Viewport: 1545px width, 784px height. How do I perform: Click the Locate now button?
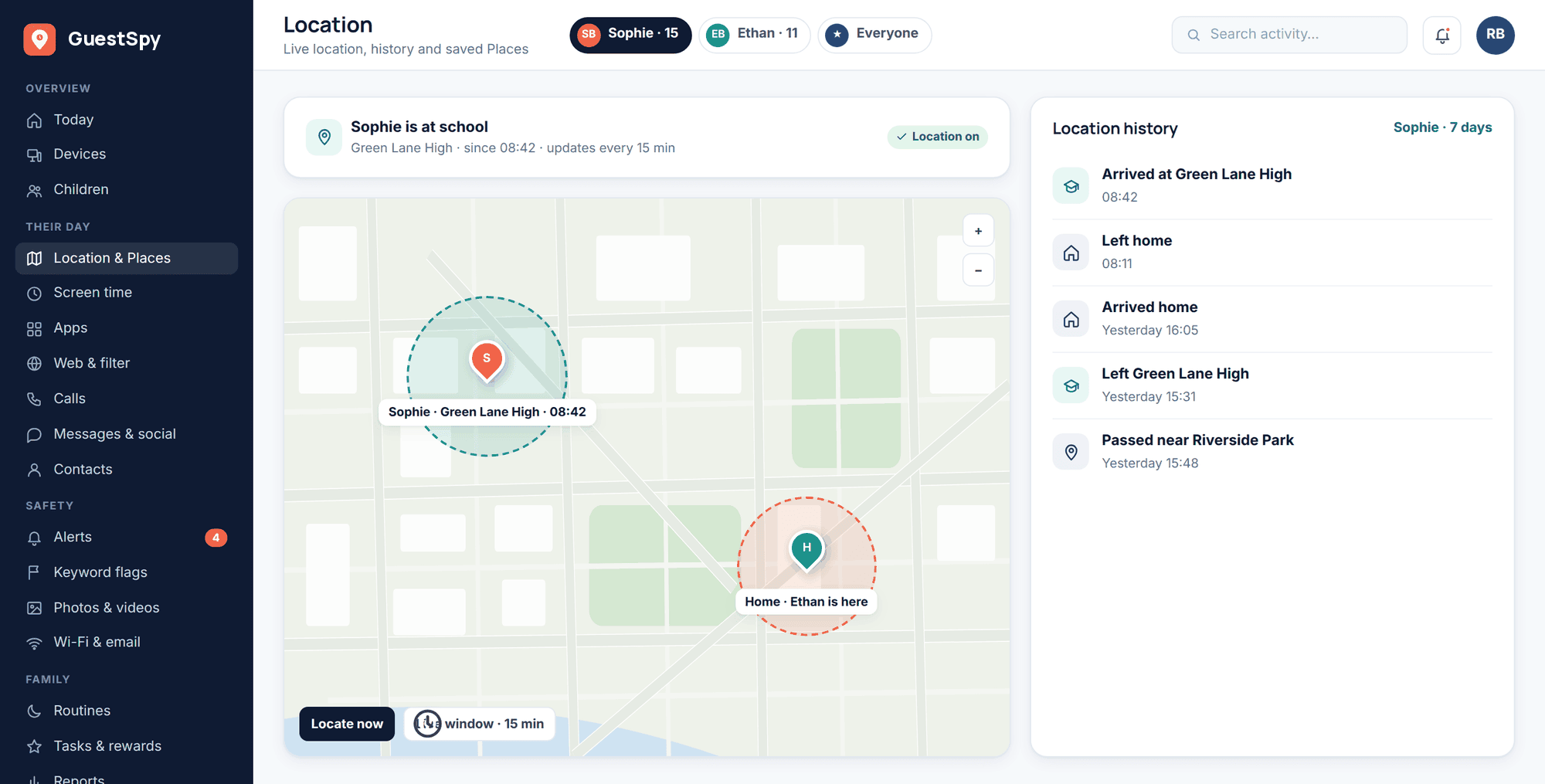347,724
